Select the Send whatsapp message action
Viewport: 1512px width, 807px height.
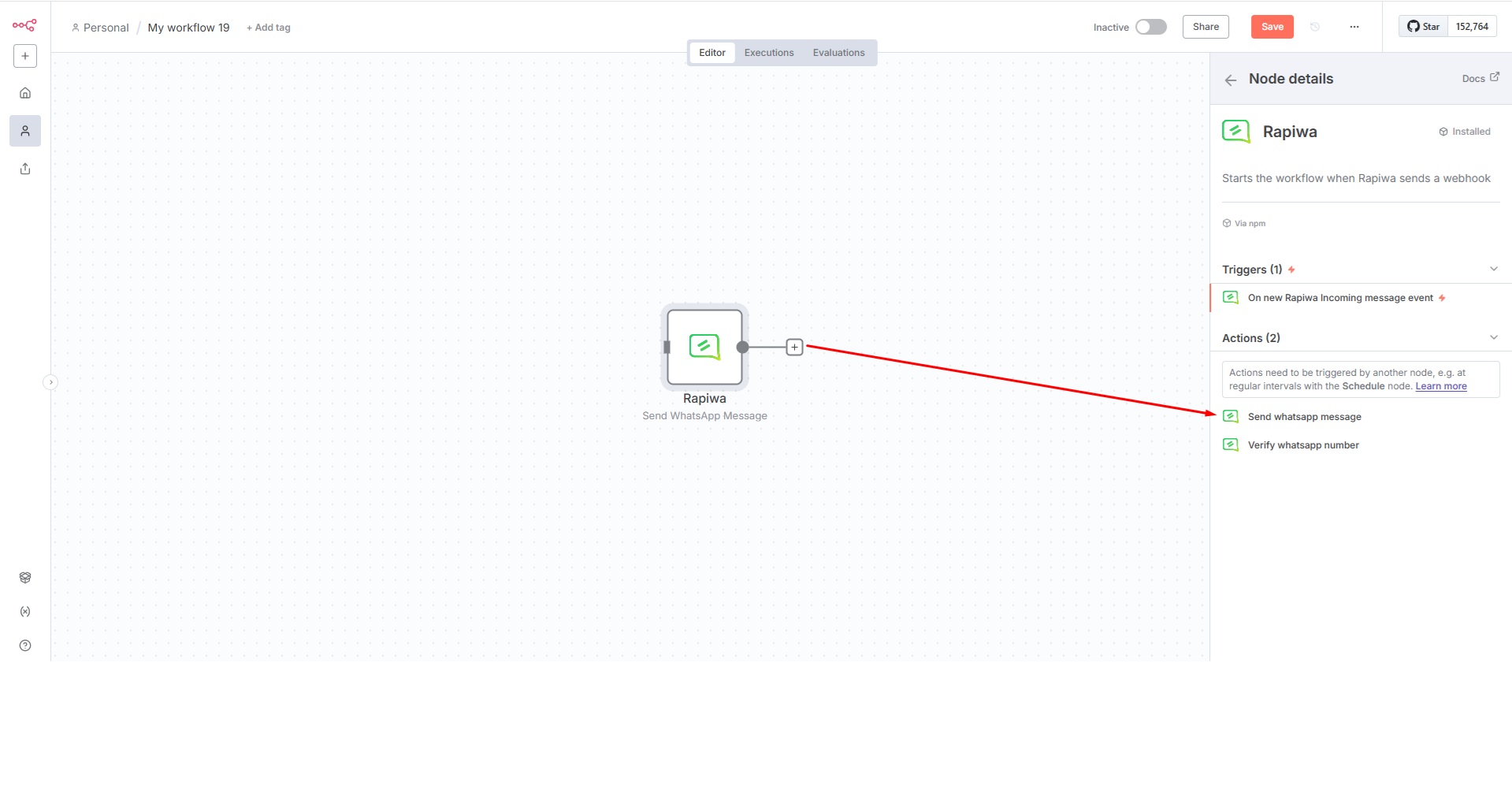point(1304,417)
